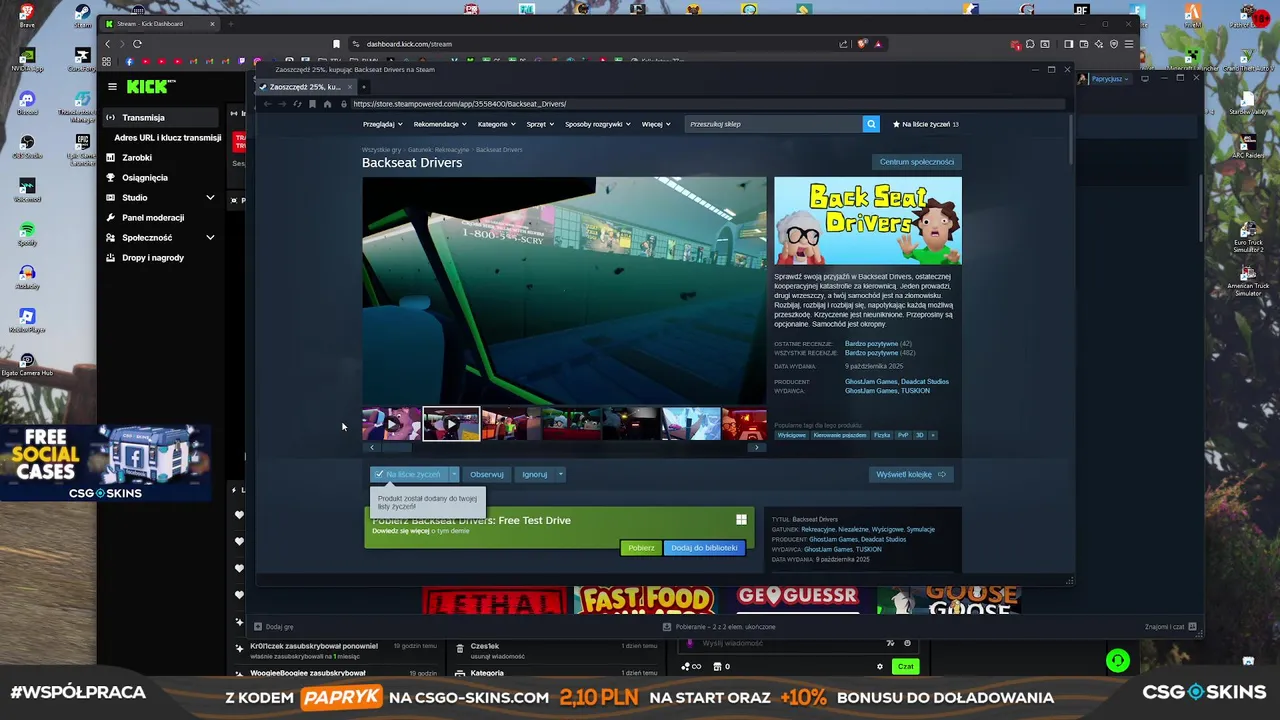Click the green chat bubble icon
The width and height of the screenshot is (1280, 720).
click(x=1118, y=661)
